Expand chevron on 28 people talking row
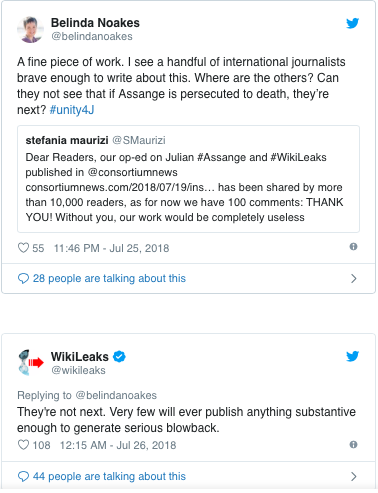Screen dimensions: 378x493 pos(354,278)
